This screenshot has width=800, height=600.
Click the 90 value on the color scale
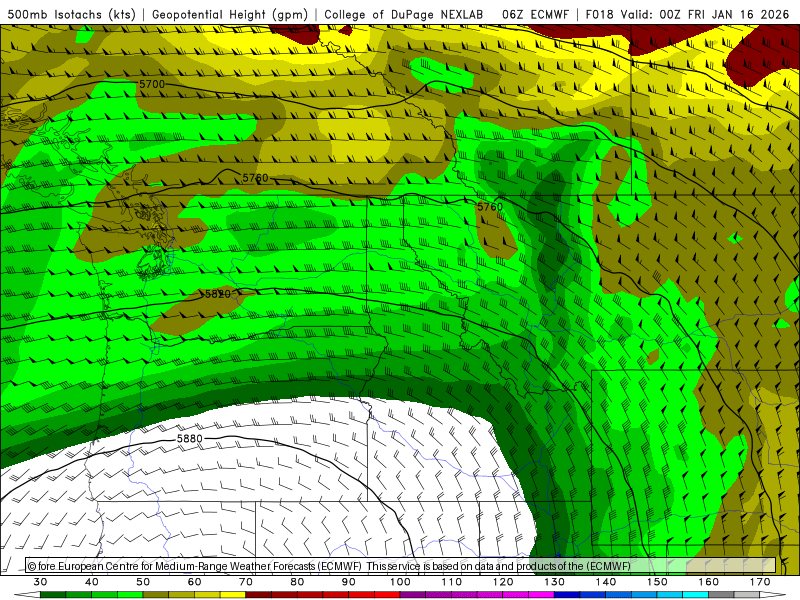[349, 582]
